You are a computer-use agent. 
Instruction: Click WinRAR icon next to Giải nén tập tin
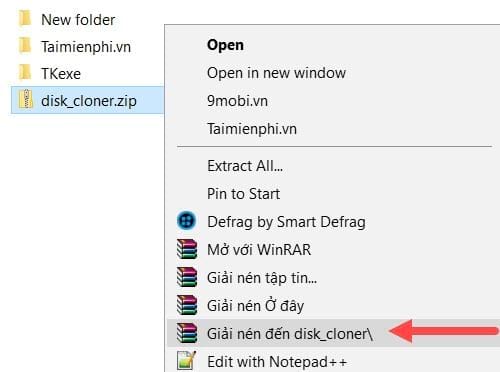coord(187,277)
